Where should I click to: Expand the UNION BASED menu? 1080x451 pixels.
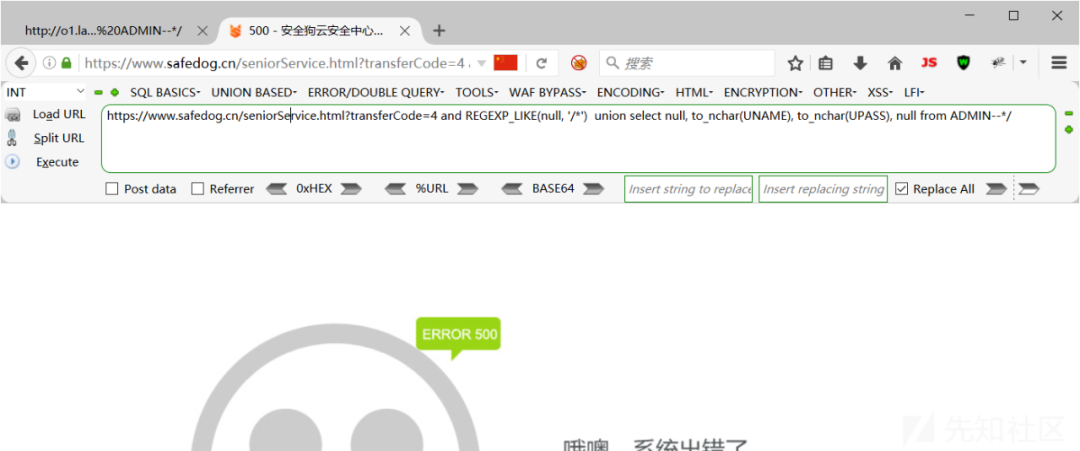pos(253,92)
